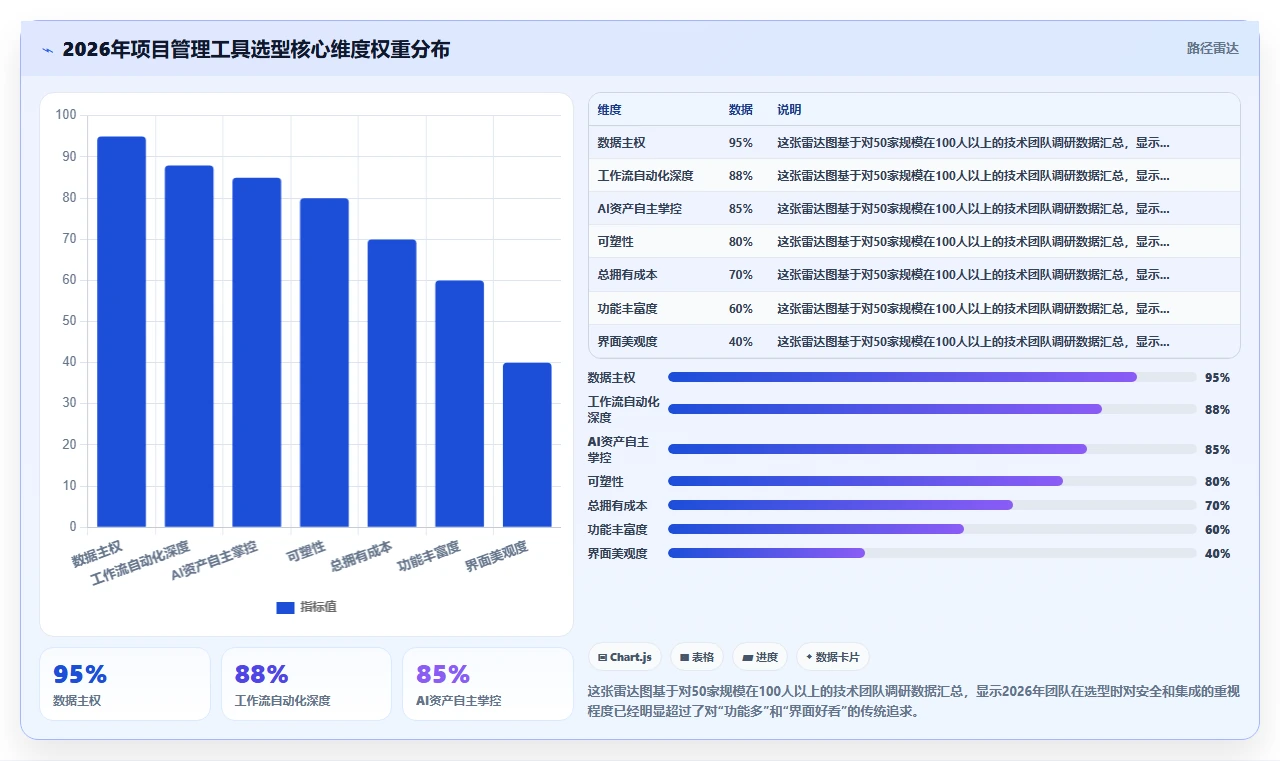
Task: Click the 功能丰富度 label beside its progress bar
Action: [x=618, y=530]
